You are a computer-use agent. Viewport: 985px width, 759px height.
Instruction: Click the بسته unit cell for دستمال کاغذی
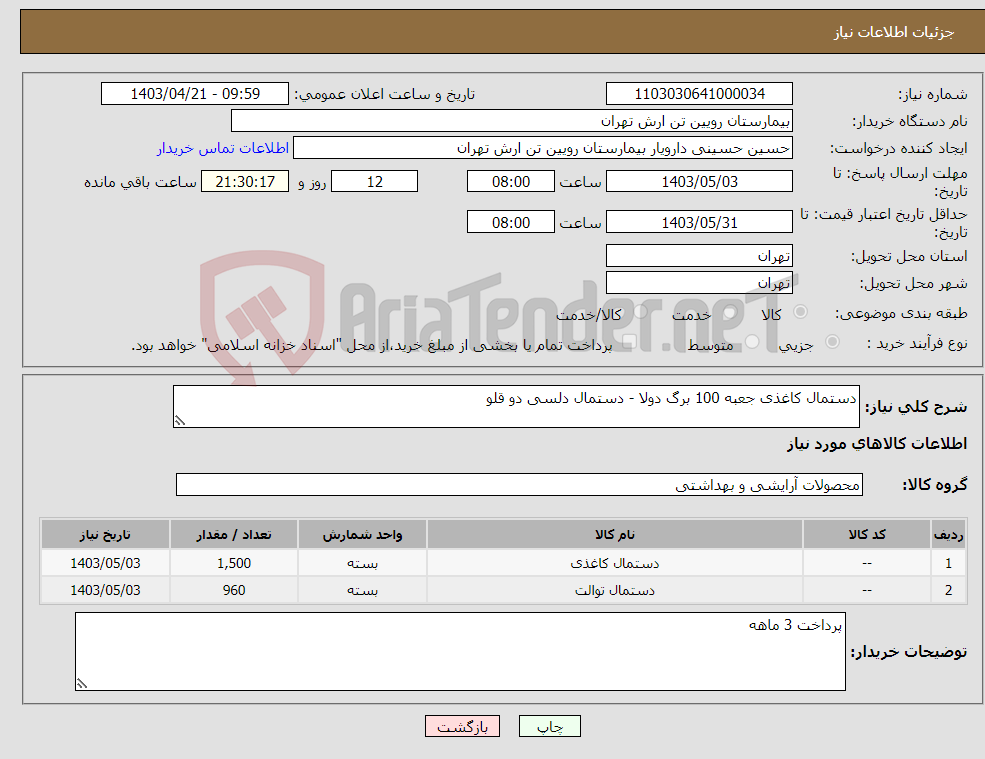(362, 563)
